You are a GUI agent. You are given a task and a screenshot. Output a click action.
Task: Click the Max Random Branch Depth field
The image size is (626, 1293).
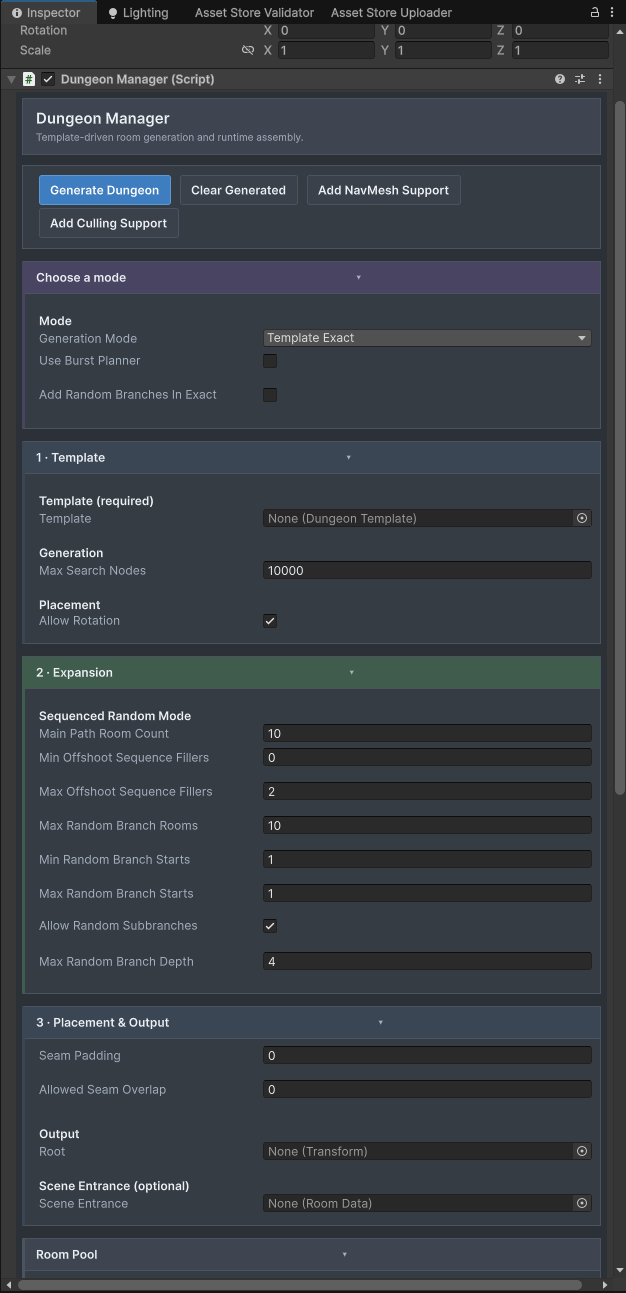tap(427, 961)
